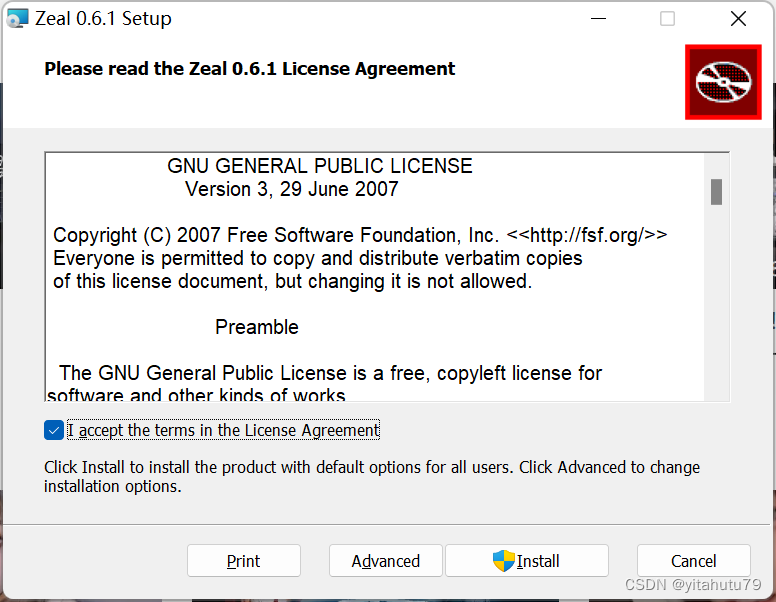Click the 'Zeal 0.6.1 Setup' title bar text
The height and width of the screenshot is (602, 776).
tap(104, 18)
